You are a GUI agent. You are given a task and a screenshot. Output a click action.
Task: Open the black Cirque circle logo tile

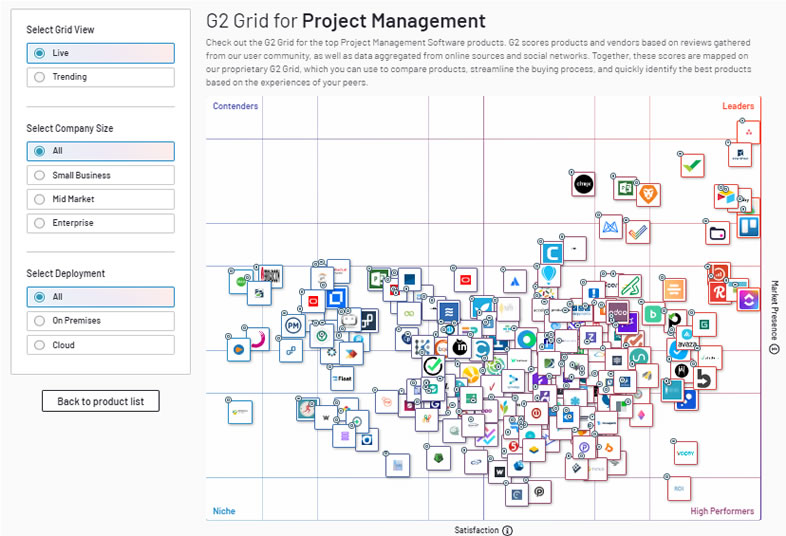[583, 184]
